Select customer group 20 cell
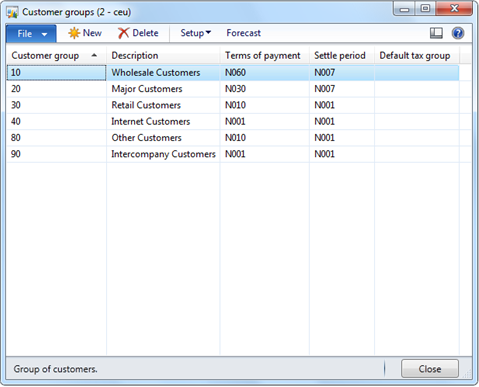The image size is (479, 387). (56, 89)
